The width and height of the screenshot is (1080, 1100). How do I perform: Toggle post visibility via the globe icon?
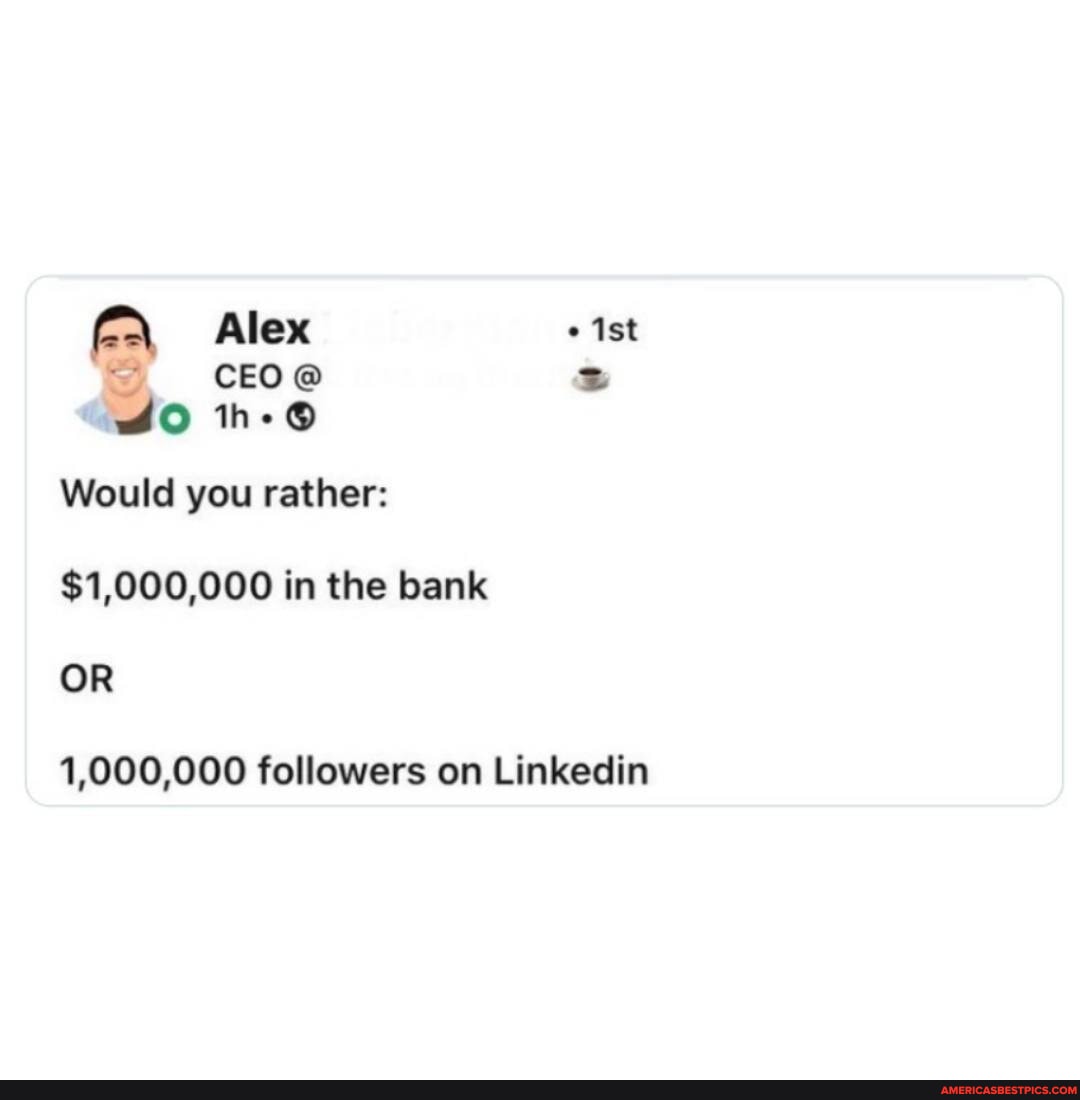click(300, 417)
